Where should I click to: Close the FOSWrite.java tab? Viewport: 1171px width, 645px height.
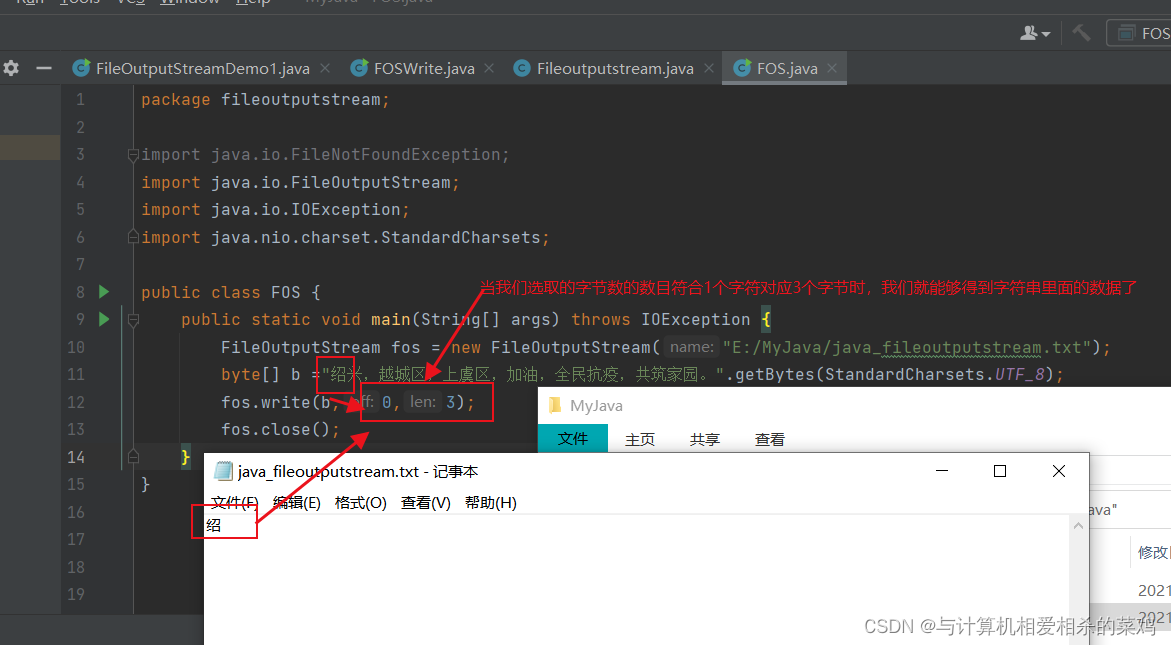(489, 68)
